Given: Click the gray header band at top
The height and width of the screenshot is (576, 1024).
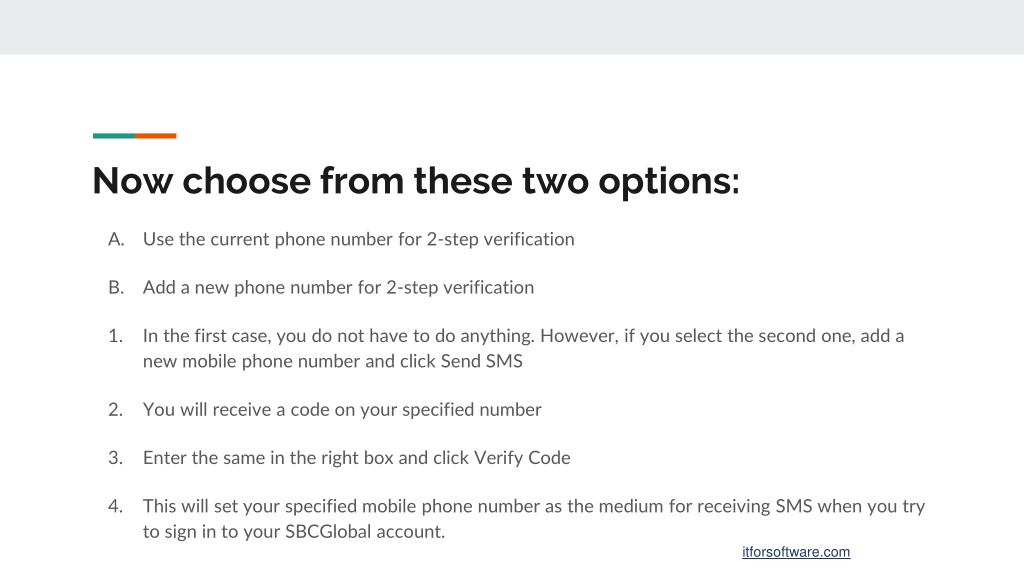Looking at the screenshot, I should 512,27.
